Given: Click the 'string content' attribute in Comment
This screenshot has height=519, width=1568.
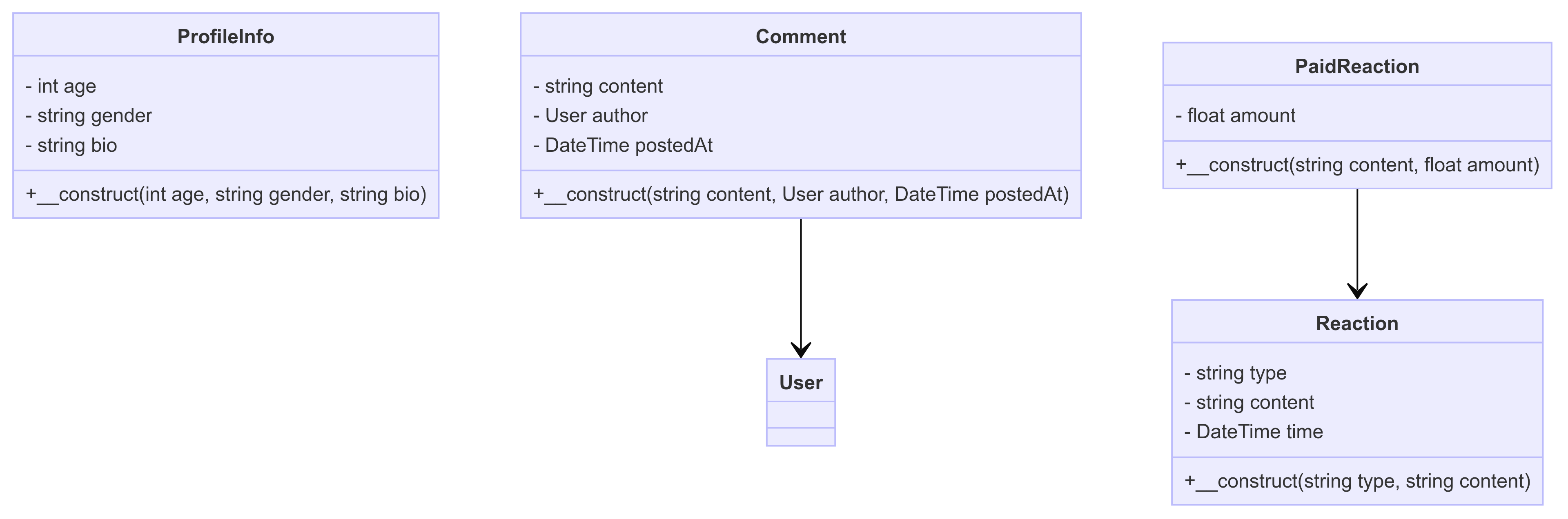Looking at the screenshot, I should [598, 86].
